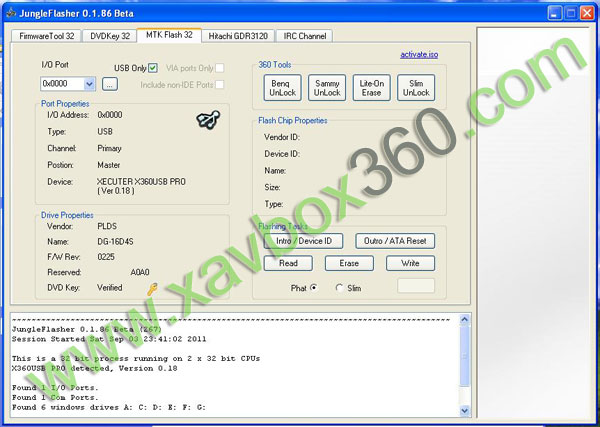Open the IRC Channel tab
The width and height of the screenshot is (600, 427).
[x=305, y=36]
